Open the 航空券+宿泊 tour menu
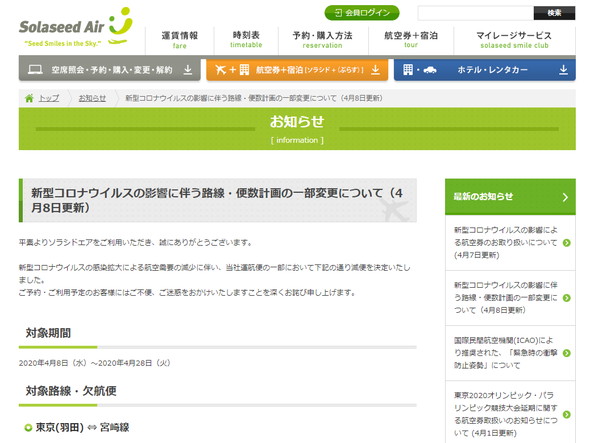Viewport: 590px width, 443px height. pyautogui.click(x=411, y=40)
